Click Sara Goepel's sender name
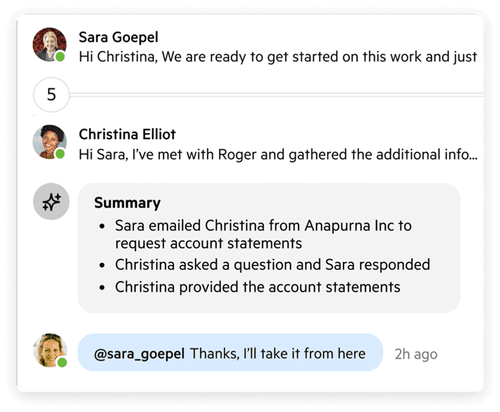500x412 pixels. (118, 37)
